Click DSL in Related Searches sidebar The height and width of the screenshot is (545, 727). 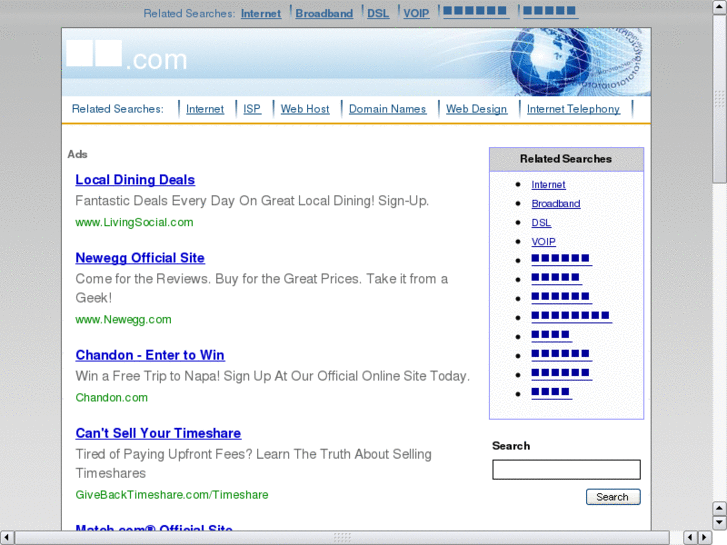(541, 223)
